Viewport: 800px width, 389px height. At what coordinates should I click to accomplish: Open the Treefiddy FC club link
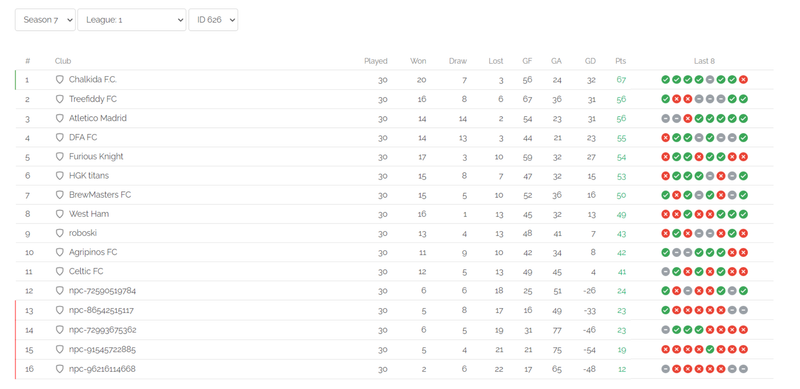point(93,99)
